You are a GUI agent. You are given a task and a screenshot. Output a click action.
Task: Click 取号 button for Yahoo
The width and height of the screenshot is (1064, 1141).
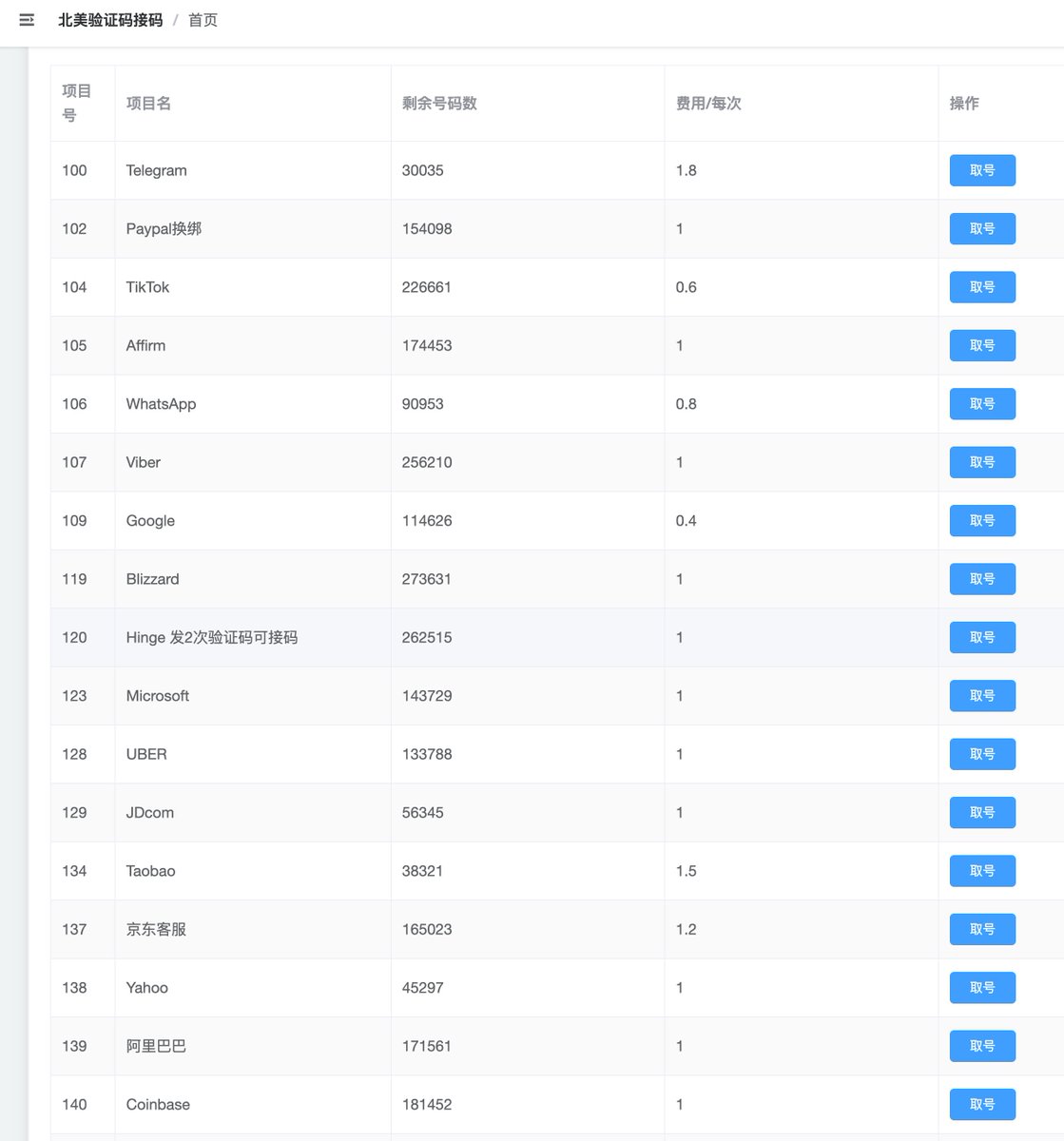tap(982, 988)
